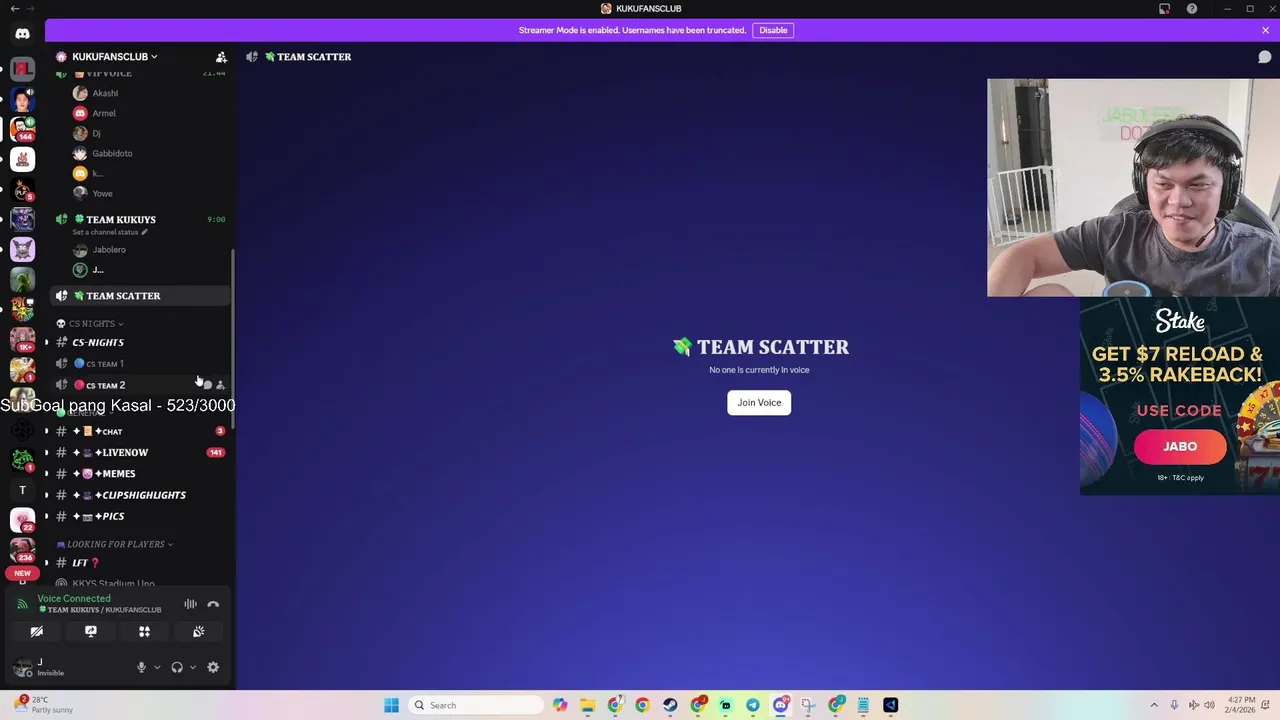Image resolution: width=1280 pixels, height=720 pixels.
Task: Edit channel status pencil under TEAM KUKUYS
Action: click(144, 232)
